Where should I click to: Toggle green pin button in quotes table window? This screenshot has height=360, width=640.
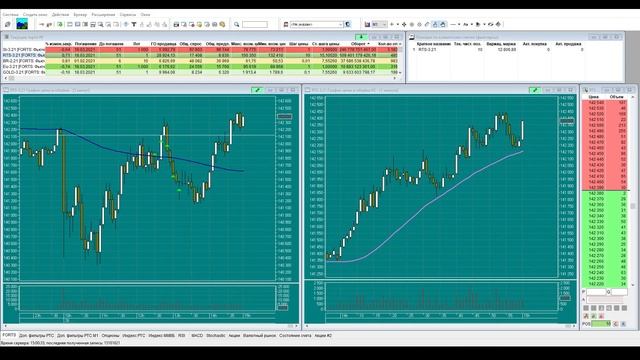[x=361, y=37]
